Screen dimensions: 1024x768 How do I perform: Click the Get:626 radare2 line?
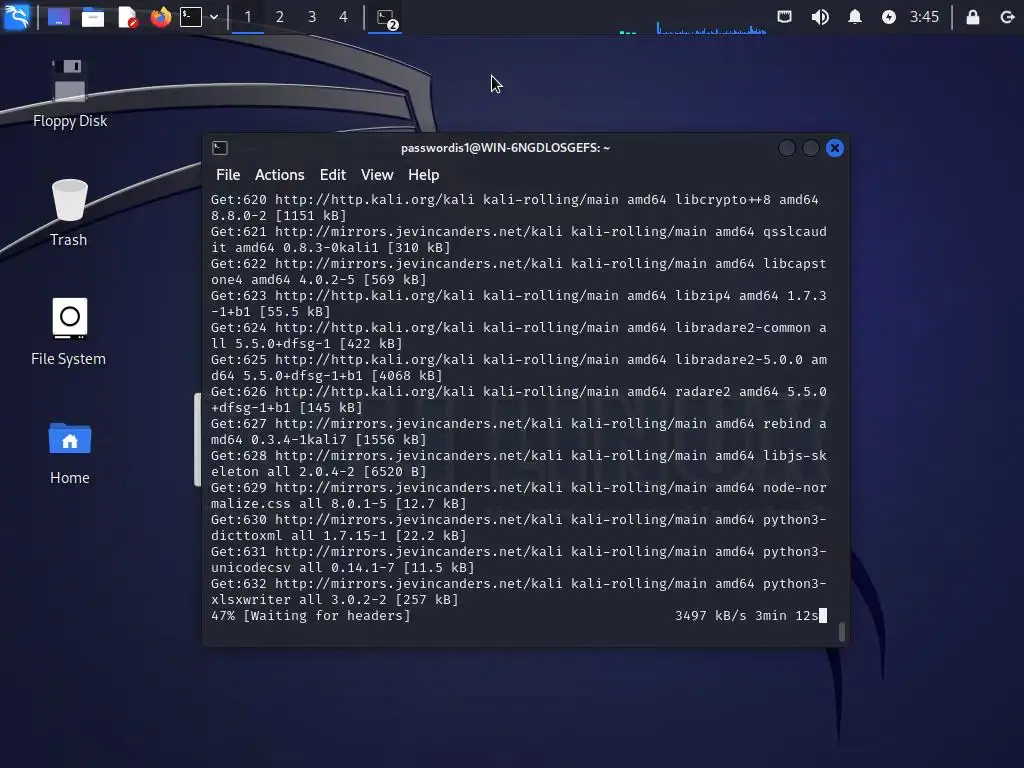click(x=519, y=400)
